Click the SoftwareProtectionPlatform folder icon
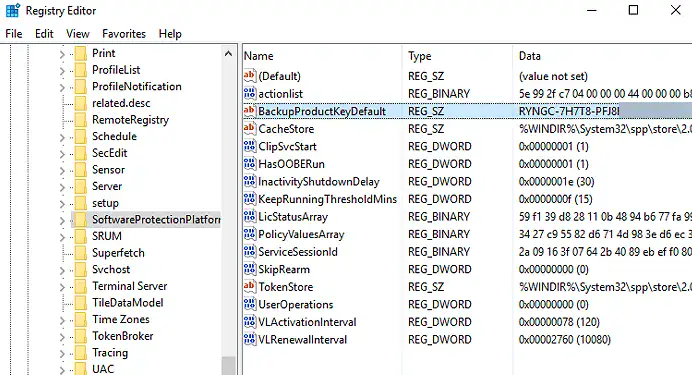 coord(81,220)
